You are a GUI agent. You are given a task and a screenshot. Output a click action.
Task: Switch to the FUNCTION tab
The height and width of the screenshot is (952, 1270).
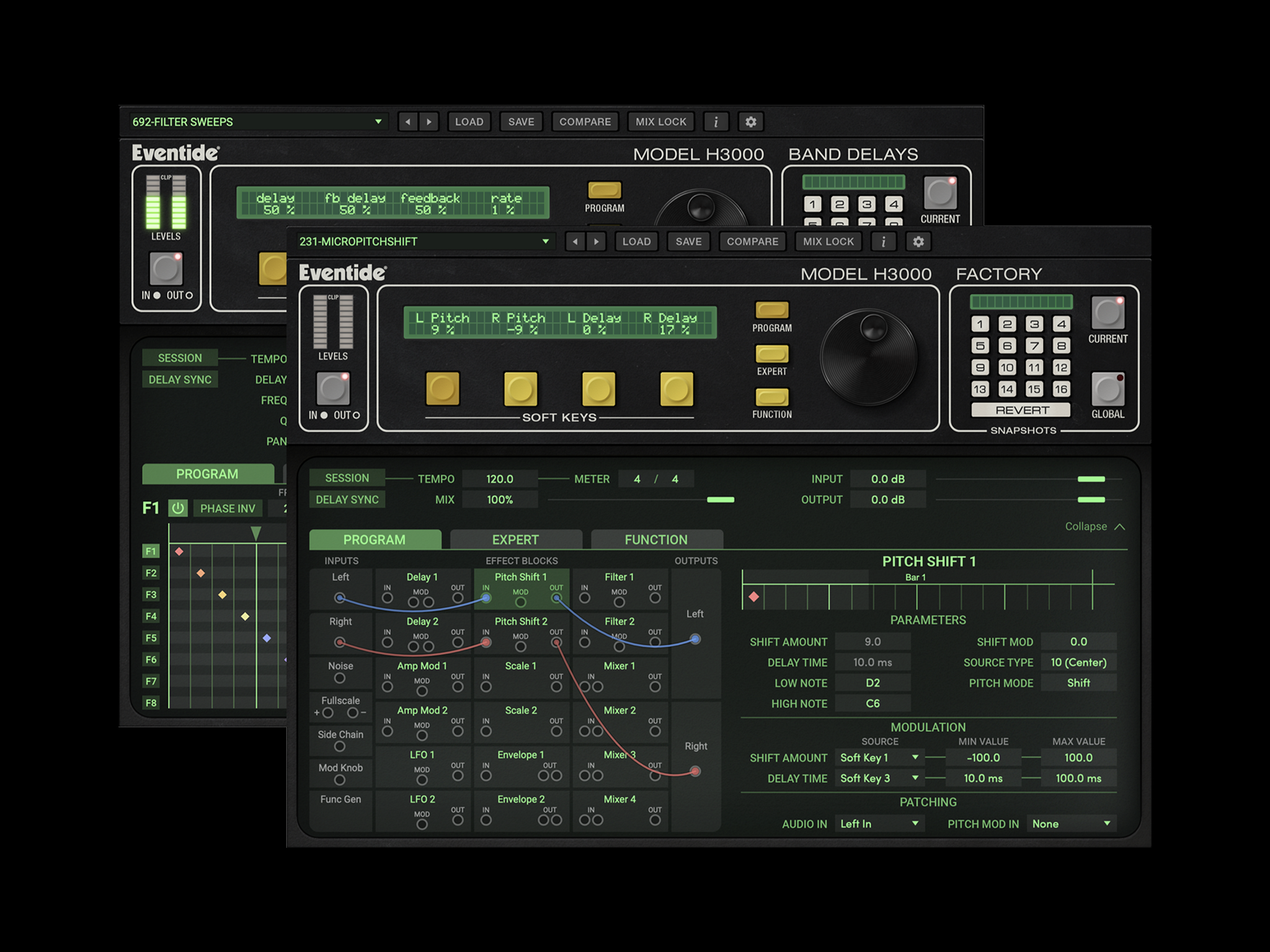click(x=656, y=539)
